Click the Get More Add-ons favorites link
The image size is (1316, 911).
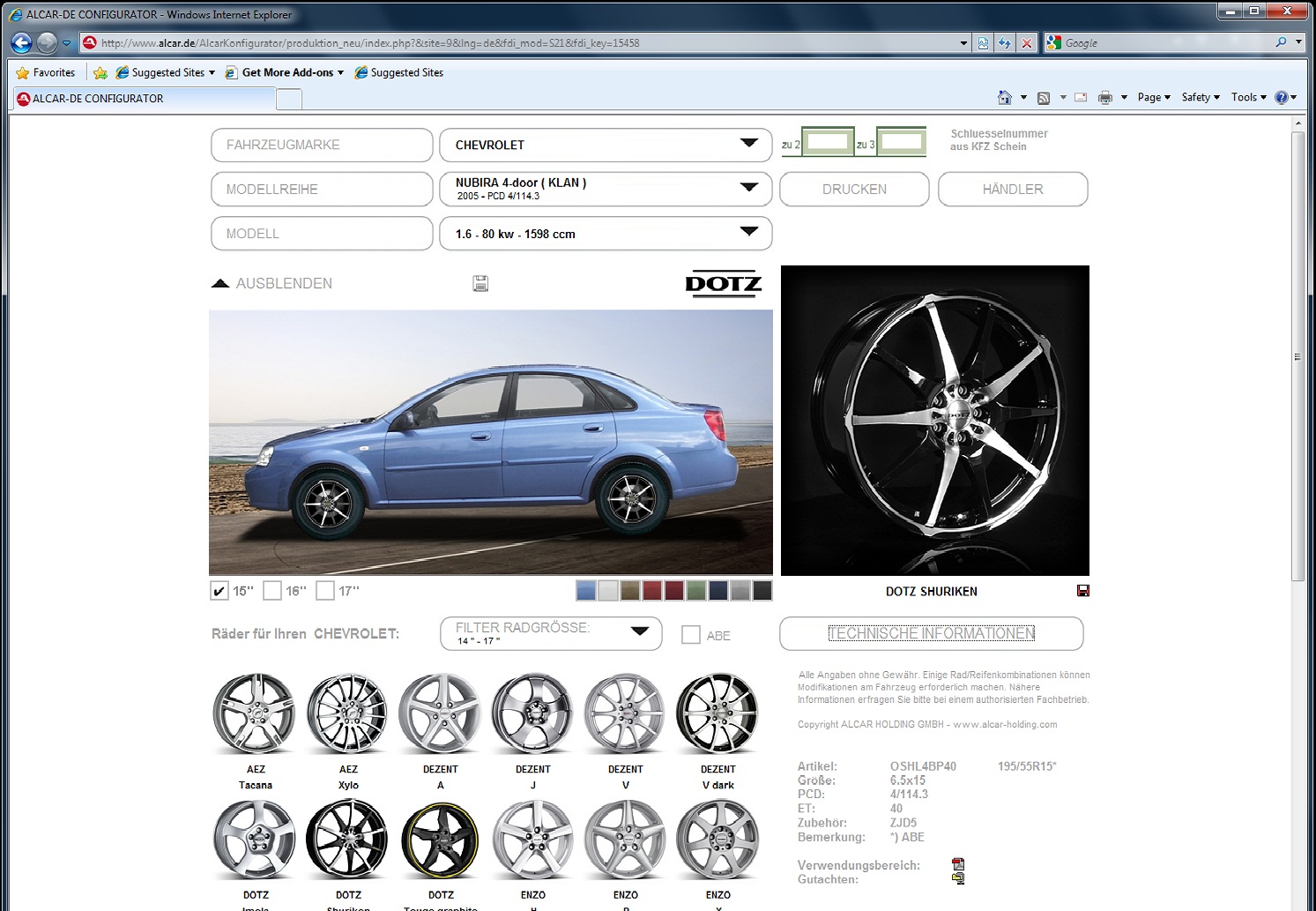[x=285, y=72]
